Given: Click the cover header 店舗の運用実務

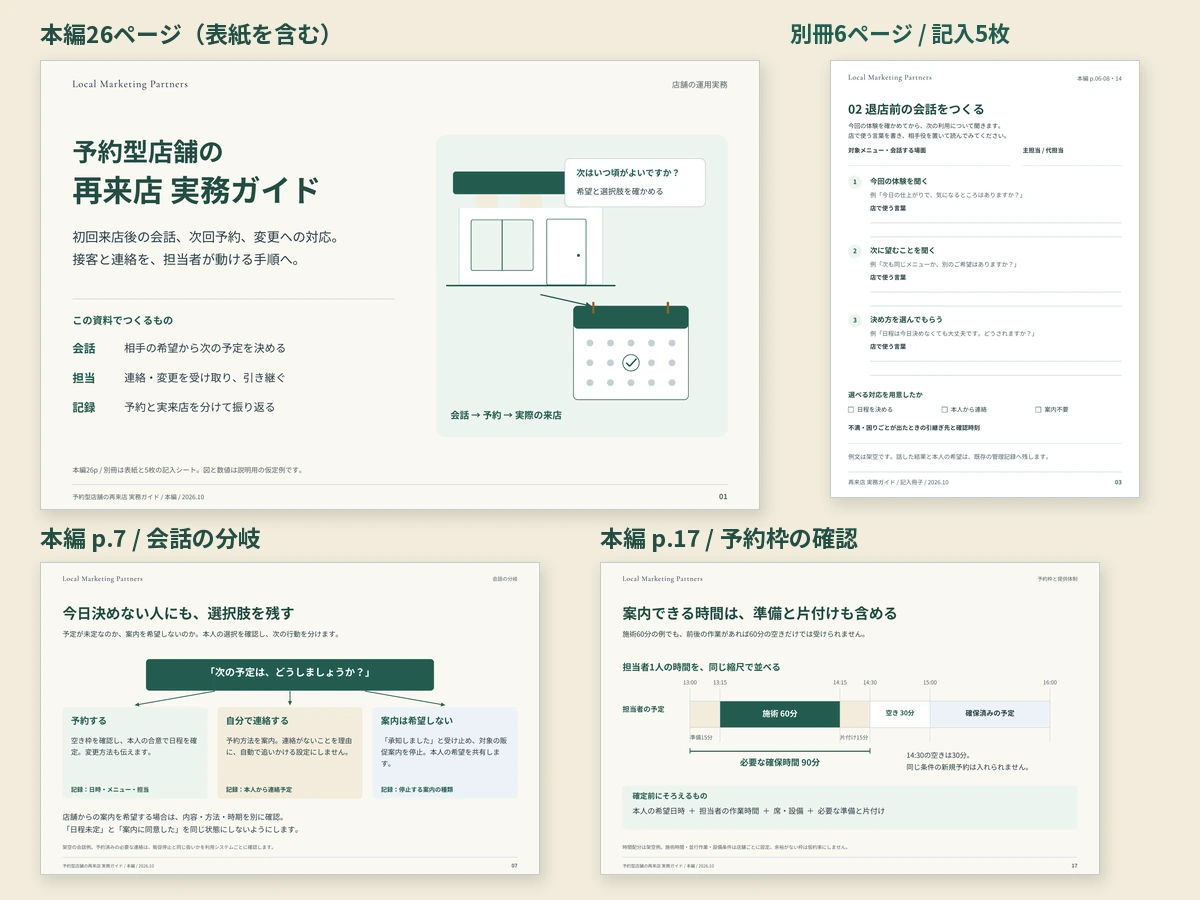Looking at the screenshot, I should [x=699, y=85].
